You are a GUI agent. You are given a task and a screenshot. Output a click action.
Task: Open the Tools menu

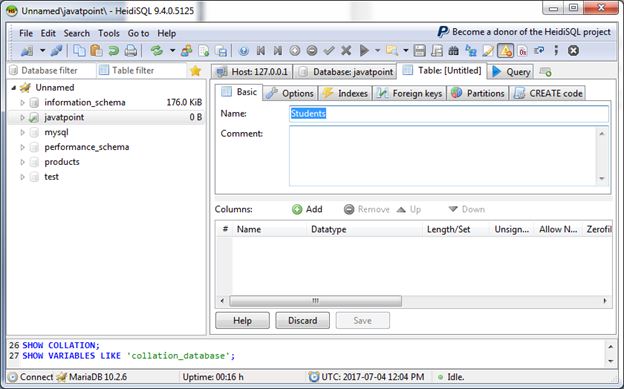tap(109, 33)
